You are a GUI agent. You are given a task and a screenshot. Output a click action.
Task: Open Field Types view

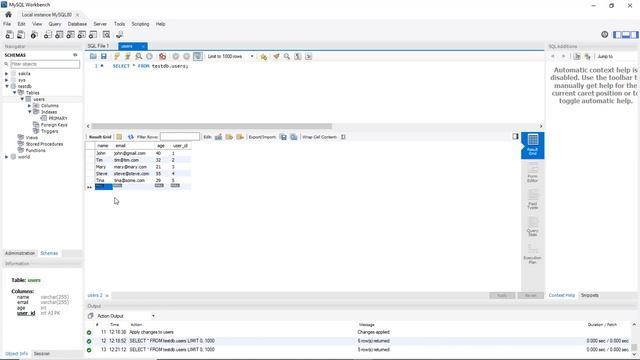click(533, 200)
